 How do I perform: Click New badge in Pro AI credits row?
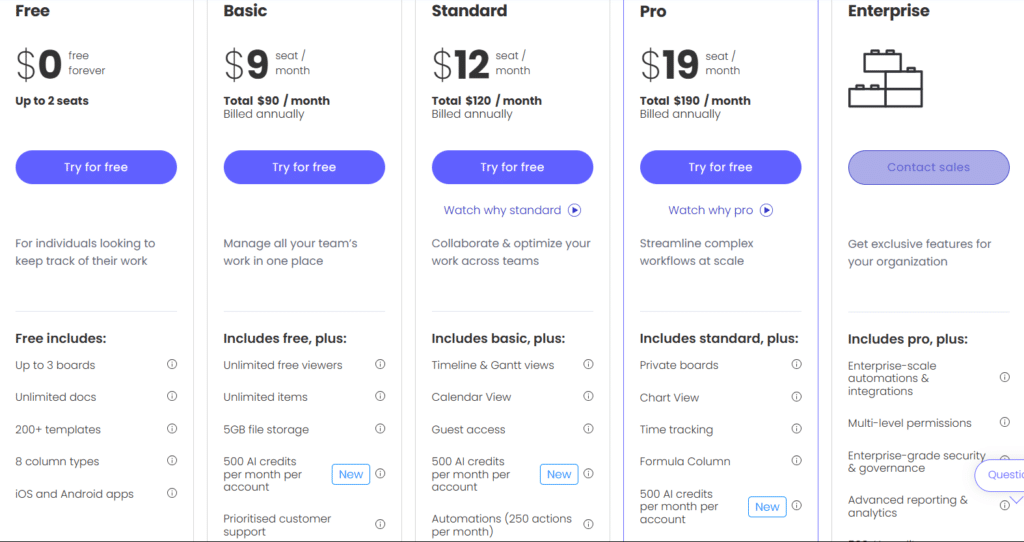point(767,507)
